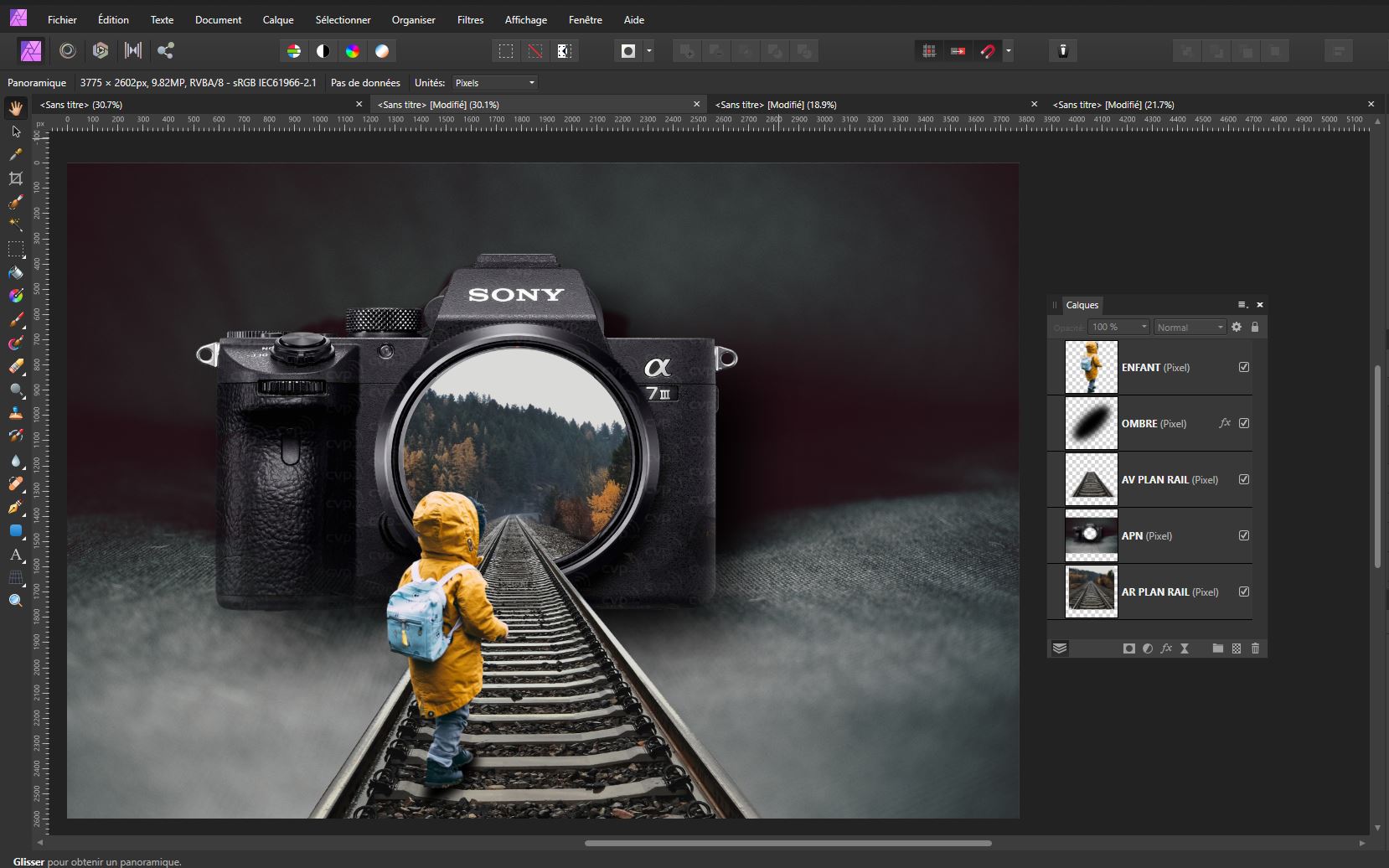Select the Clone Brush stamp tool
The image size is (1389, 868).
(16, 413)
